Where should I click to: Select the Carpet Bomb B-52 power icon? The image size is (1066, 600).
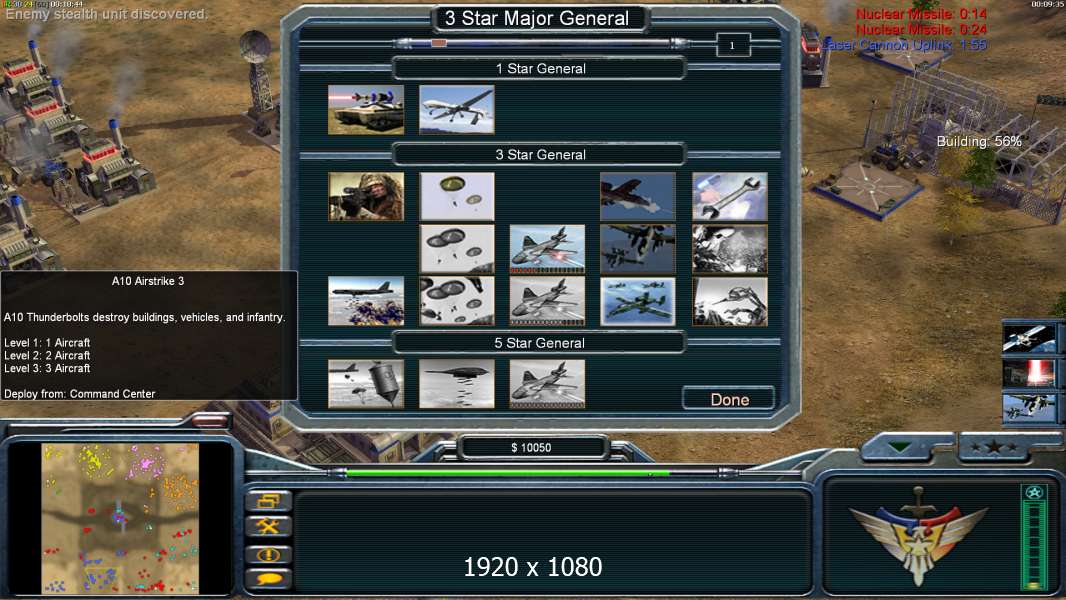(366, 301)
